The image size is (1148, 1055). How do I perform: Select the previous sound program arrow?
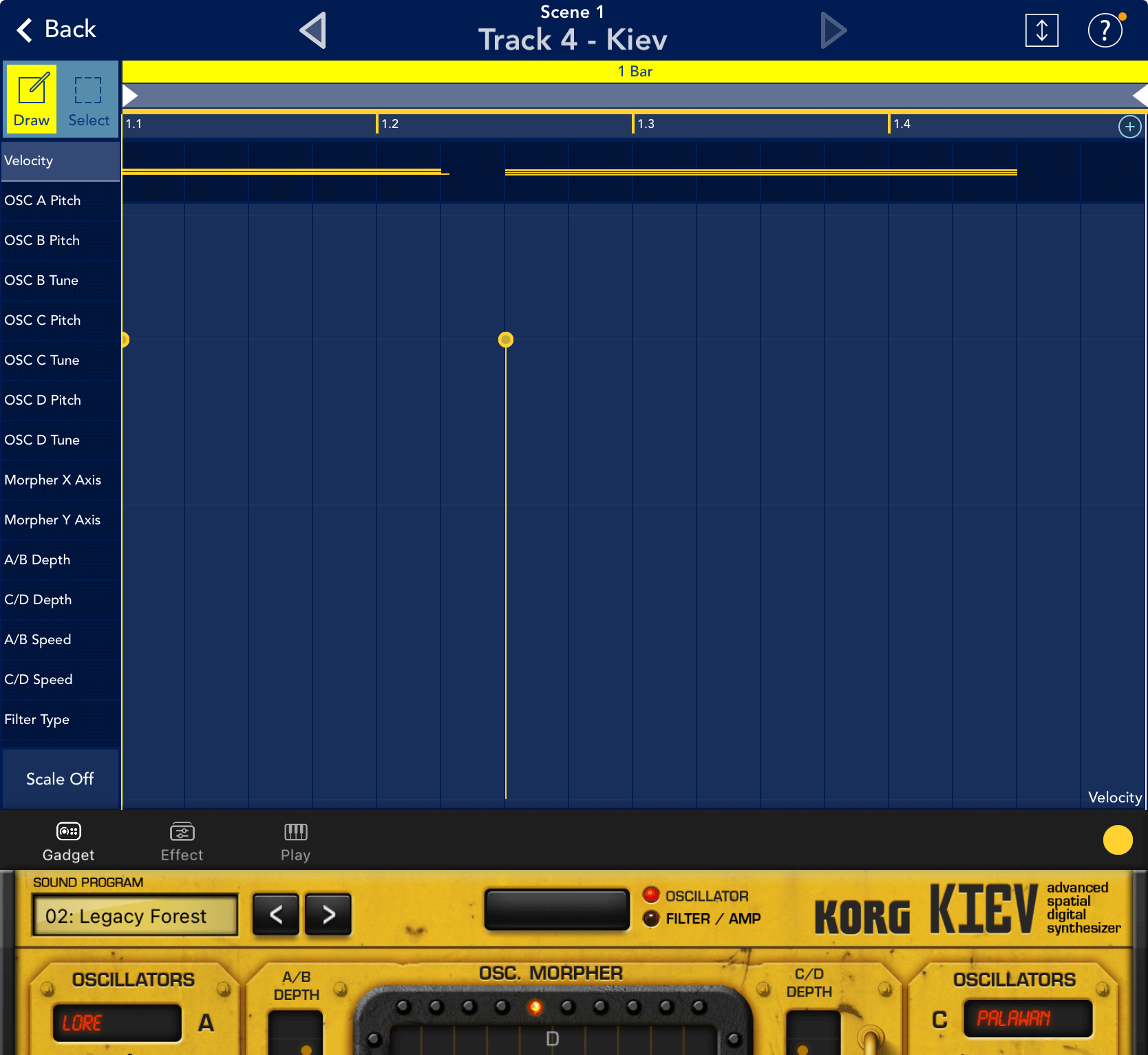[276, 915]
